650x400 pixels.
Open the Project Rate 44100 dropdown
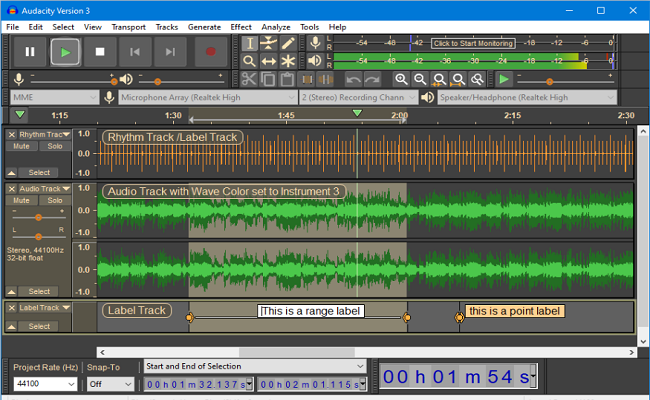point(45,384)
